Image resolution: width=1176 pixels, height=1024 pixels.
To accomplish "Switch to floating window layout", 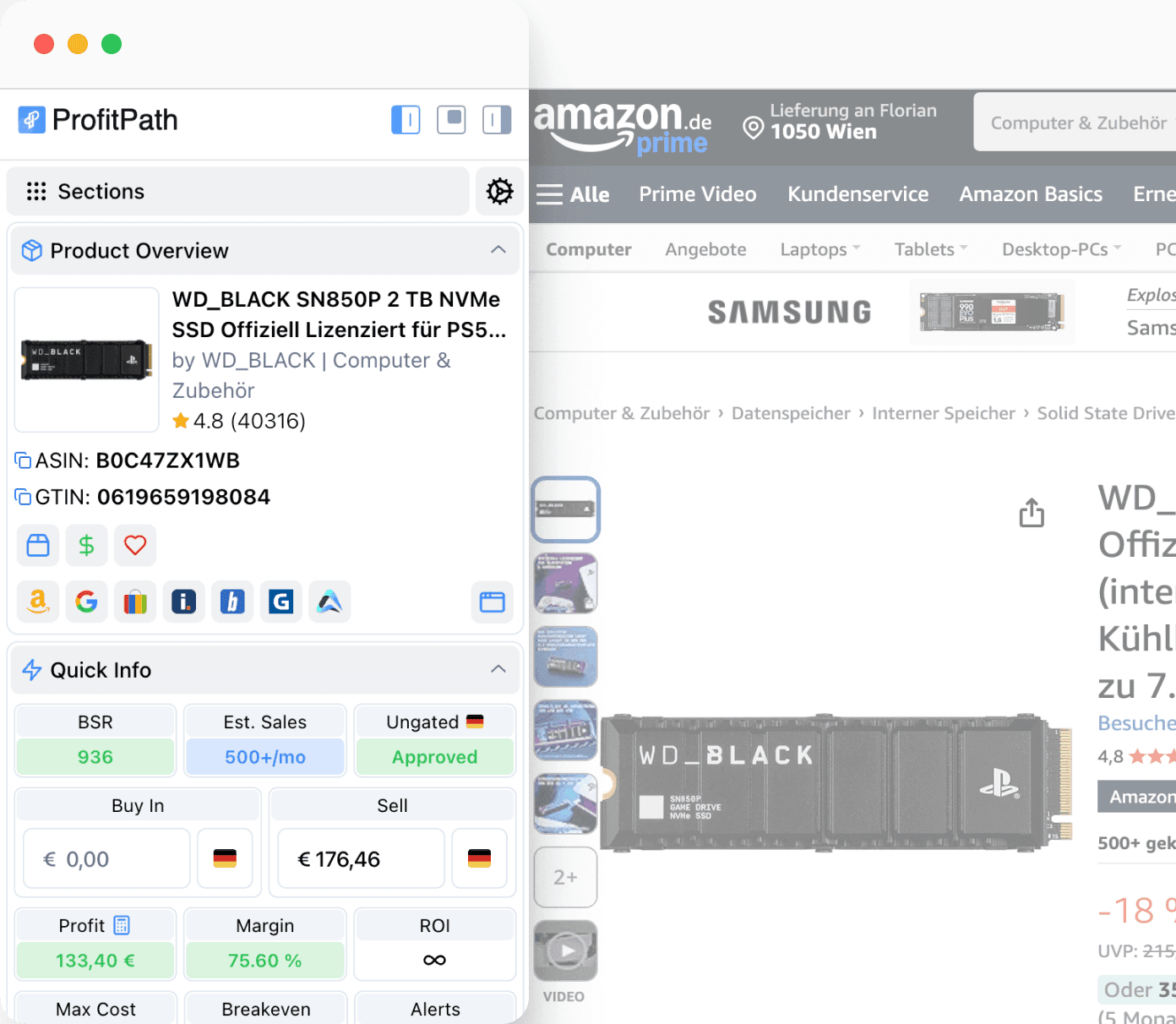I will coord(451,120).
